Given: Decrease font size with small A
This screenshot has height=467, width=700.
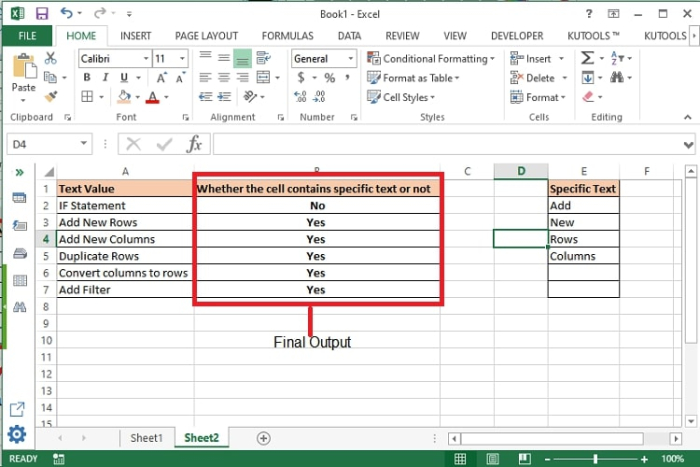Looking at the screenshot, I should [180, 78].
